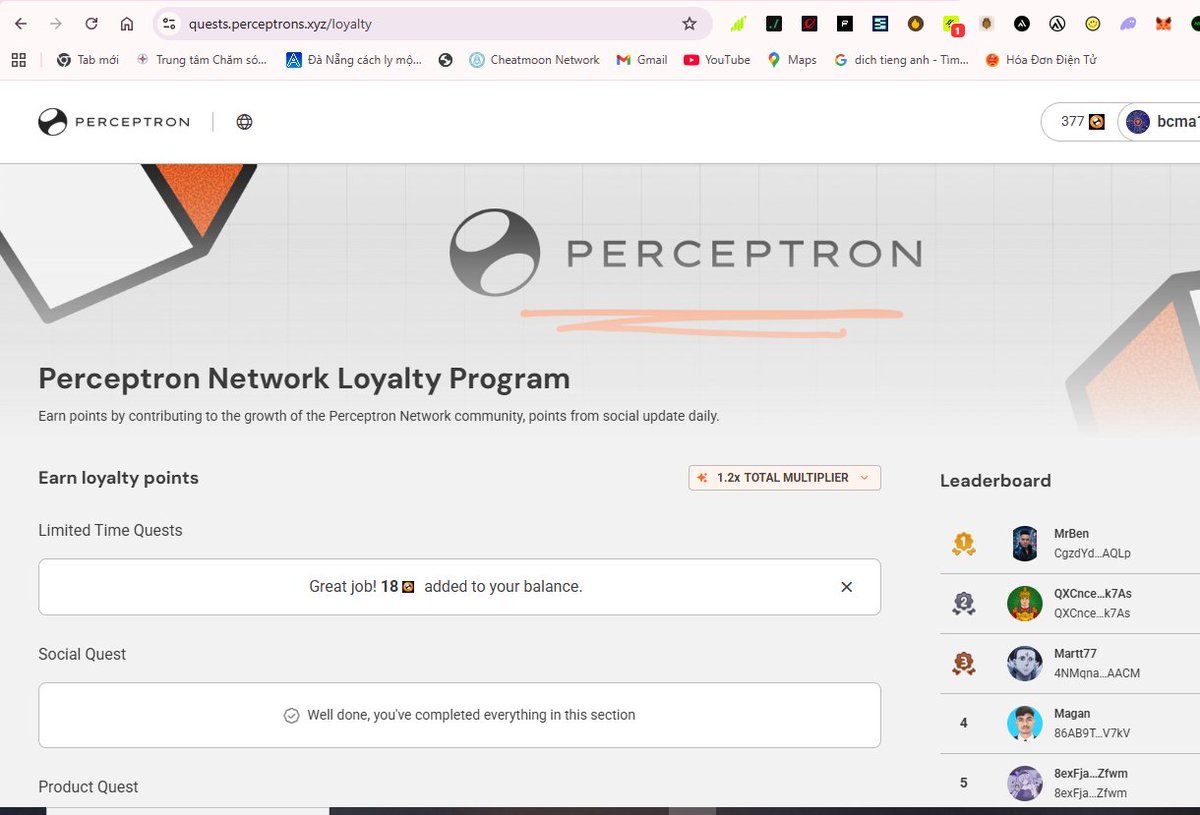Open the brown beetle extension
This screenshot has width=1200, height=815.
tap(986, 23)
